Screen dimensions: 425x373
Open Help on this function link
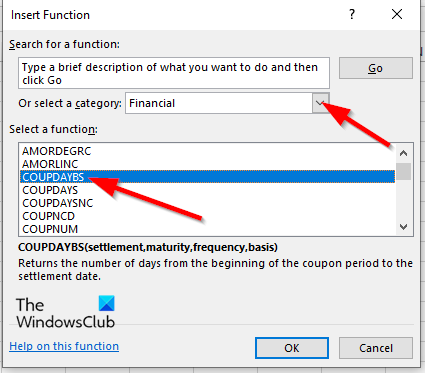(x=64, y=346)
